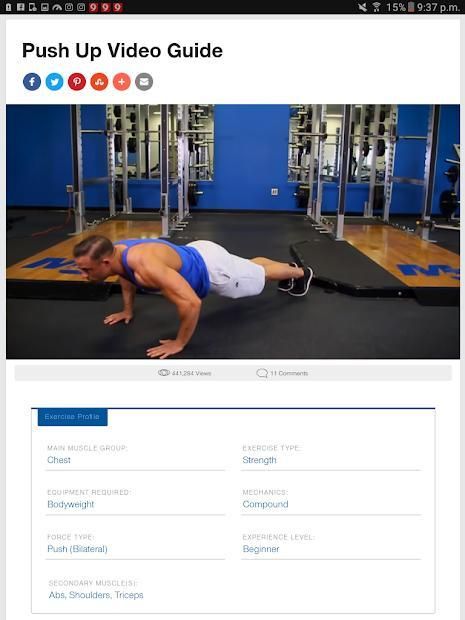
Task: Open comments via the speech bubble icon
Action: 262,373
